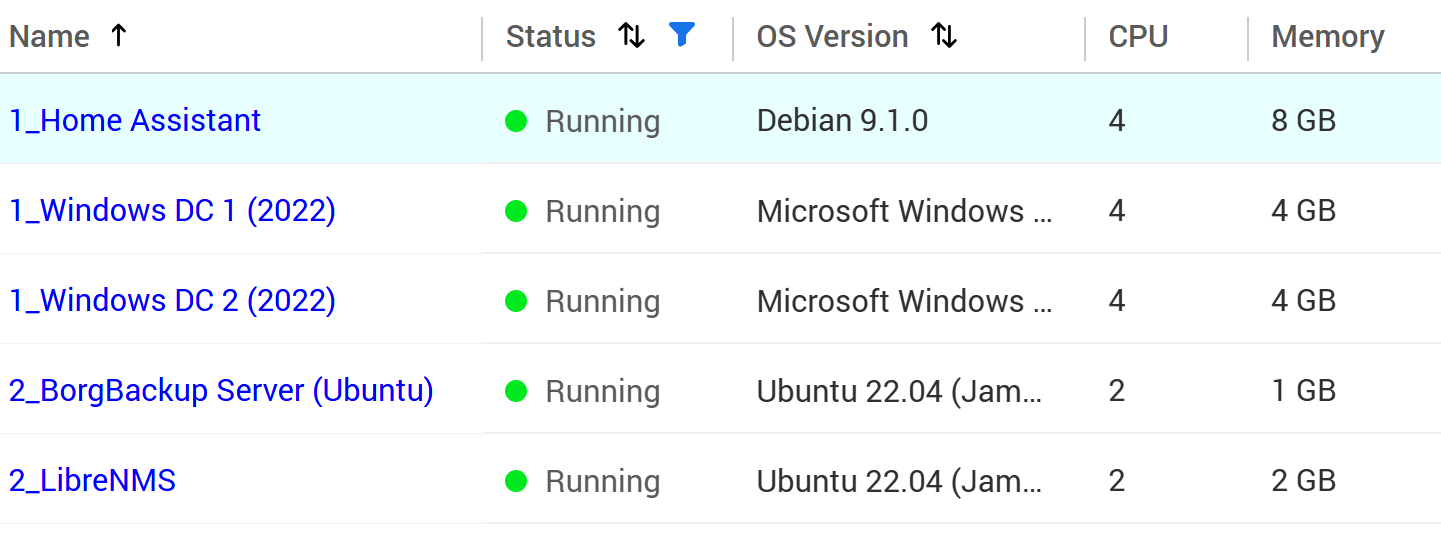
Task: Select the Debian 9.1.0 OS version cell
Action: click(842, 121)
